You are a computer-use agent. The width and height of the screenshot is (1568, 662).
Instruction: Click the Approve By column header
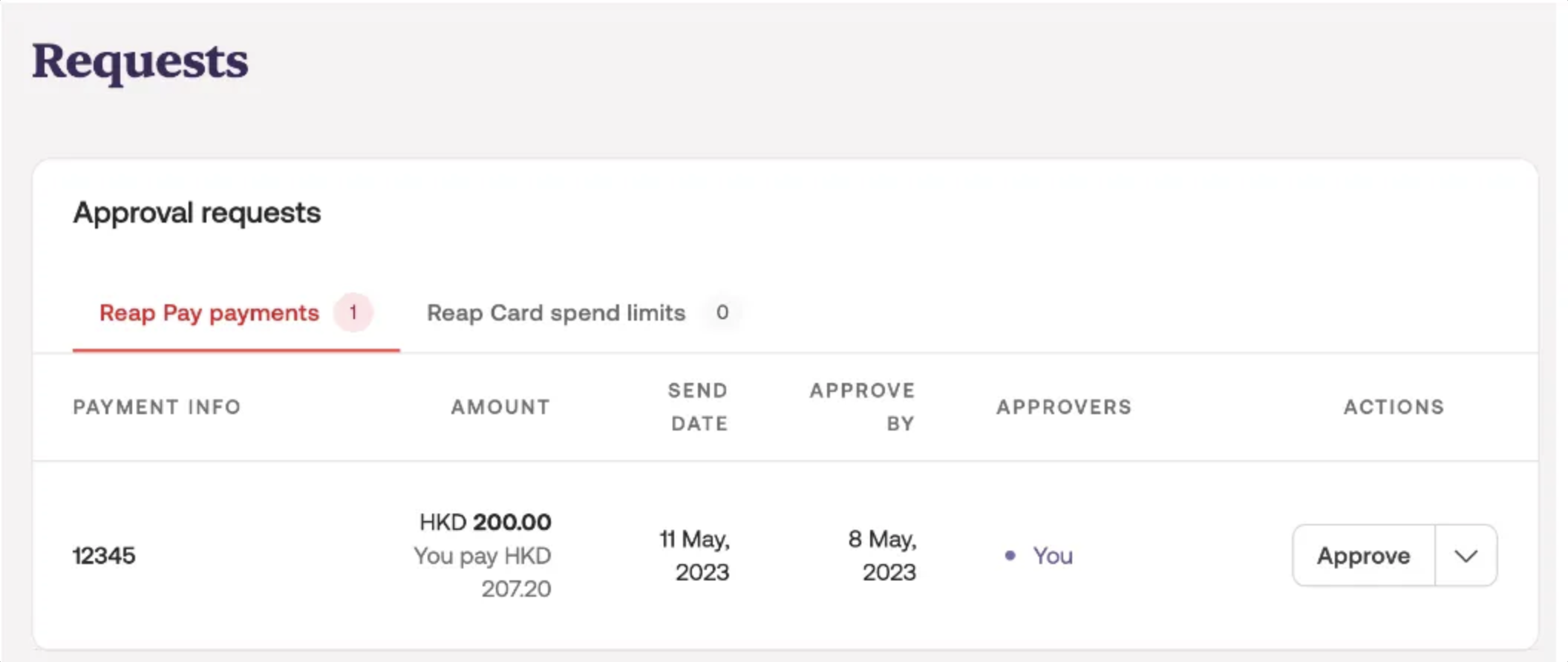[862, 407]
